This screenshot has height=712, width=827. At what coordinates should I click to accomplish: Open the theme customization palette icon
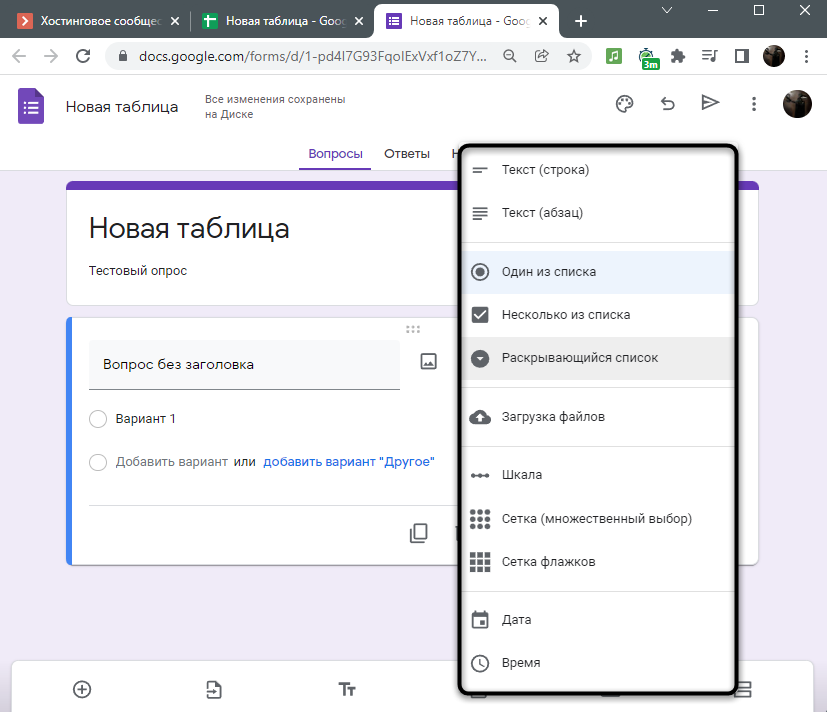[625, 104]
